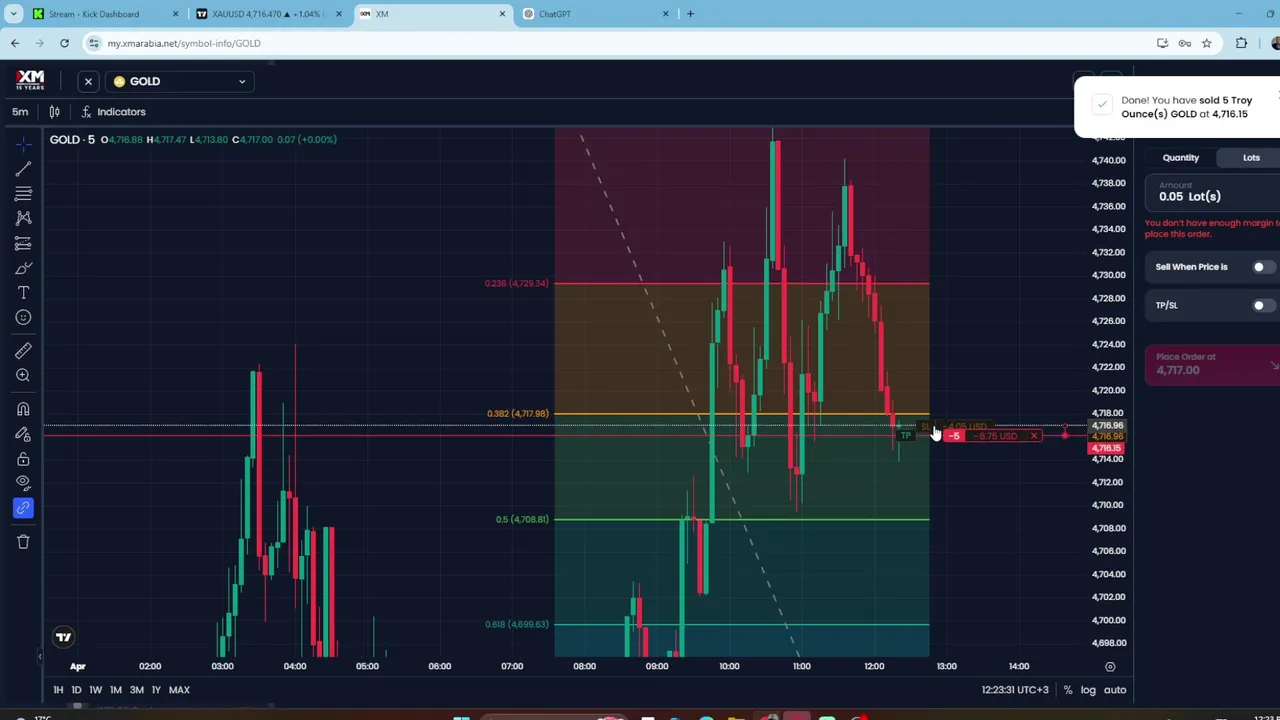Switch to the Quantity tab
Viewport: 1280px width, 720px height.
click(1181, 158)
